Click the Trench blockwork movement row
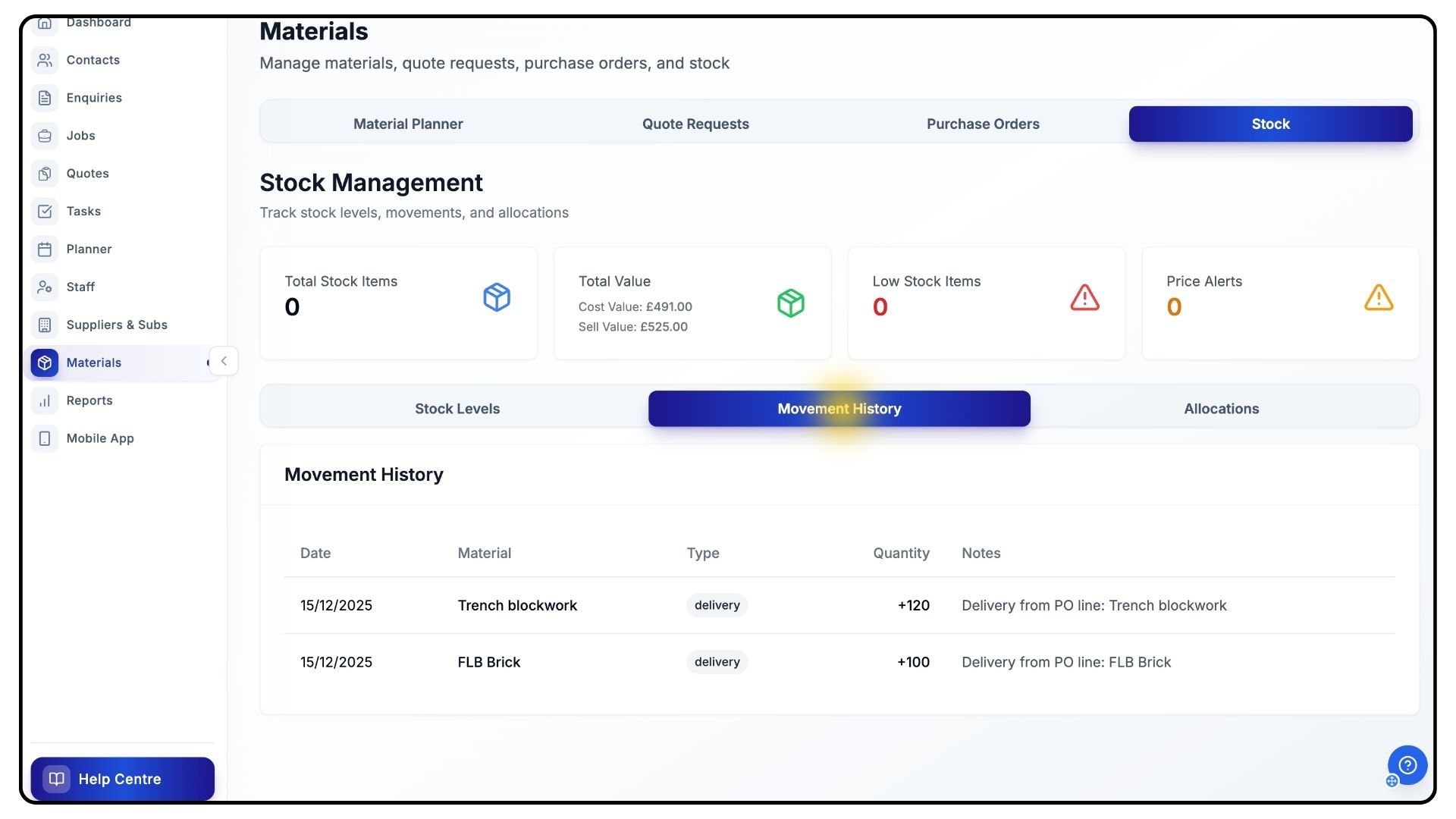The width and height of the screenshot is (1456, 819). pyautogui.click(x=517, y=605)
